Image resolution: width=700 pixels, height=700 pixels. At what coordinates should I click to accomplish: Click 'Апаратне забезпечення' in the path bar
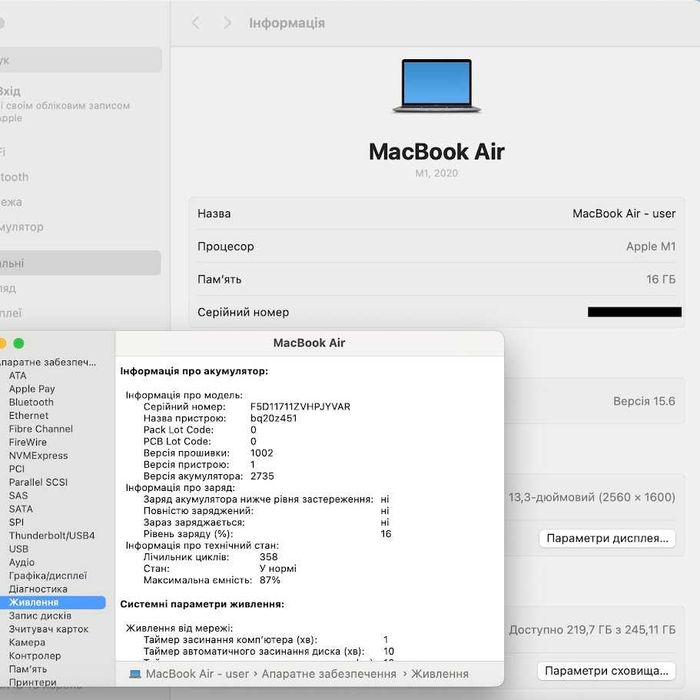pyautogui.click(x=329, y=674)
